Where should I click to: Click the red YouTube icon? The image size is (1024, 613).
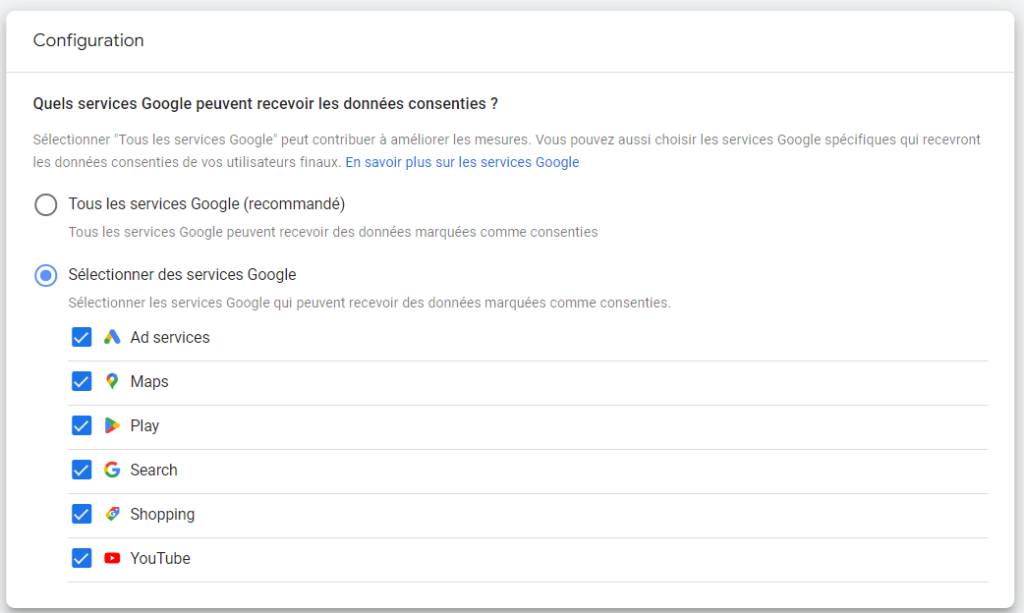[112, 558]
